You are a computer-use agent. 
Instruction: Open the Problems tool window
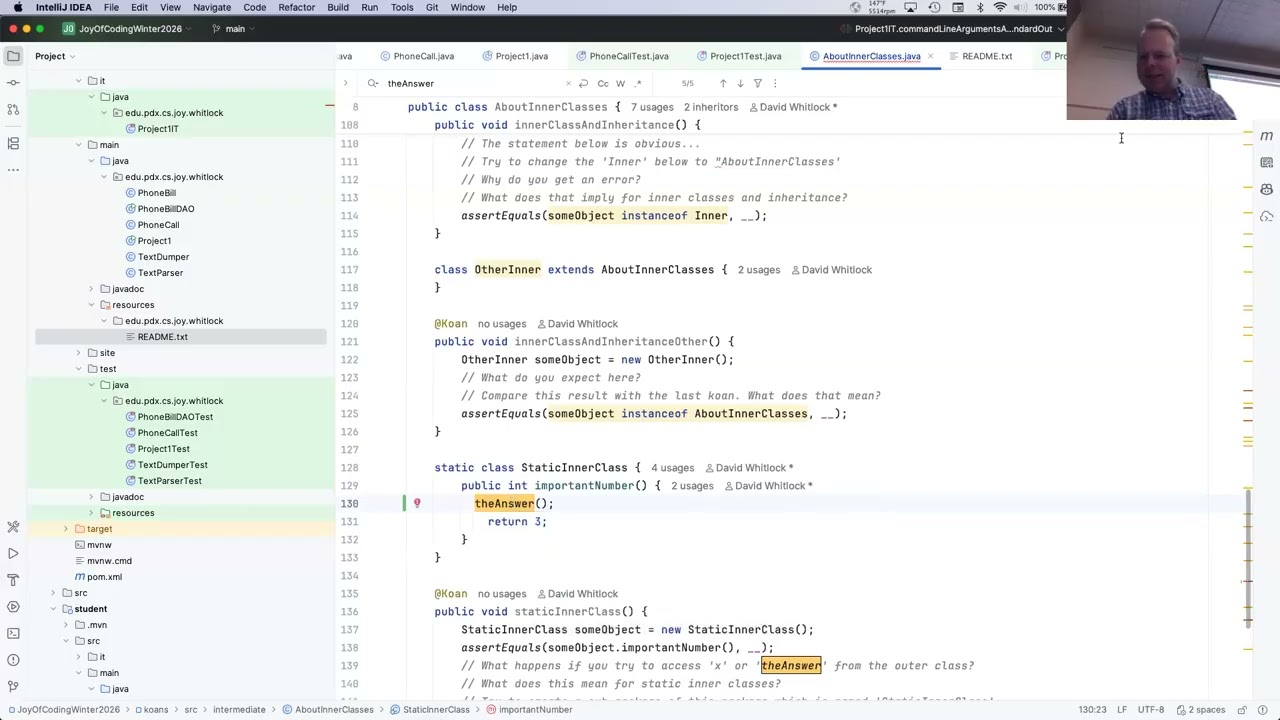pyautogui.click(x=13, y=660)
